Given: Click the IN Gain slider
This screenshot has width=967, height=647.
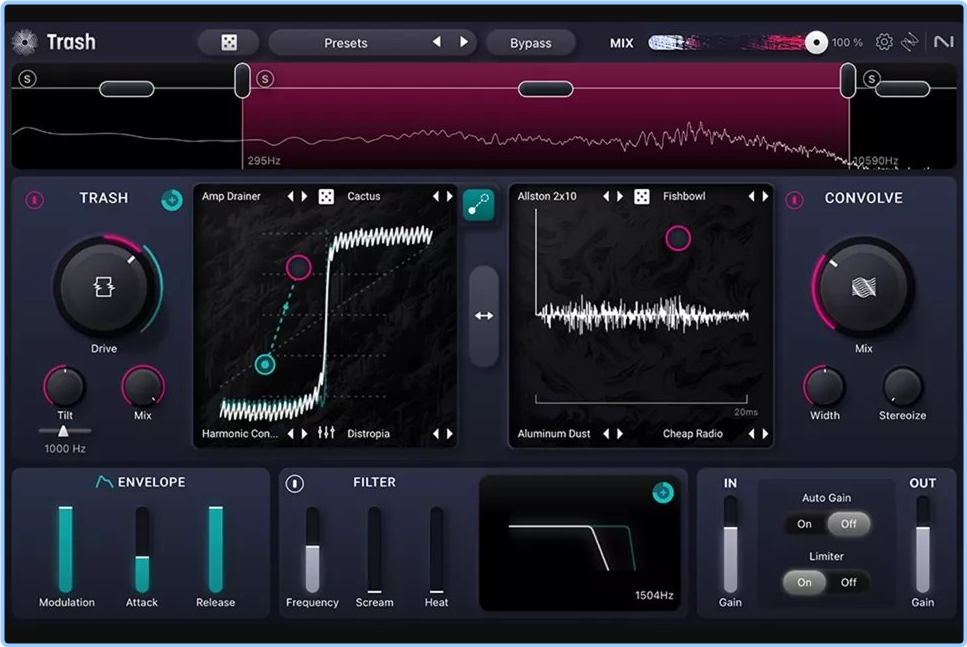Looking at the screenshot, I should click(x=730, y=544).
